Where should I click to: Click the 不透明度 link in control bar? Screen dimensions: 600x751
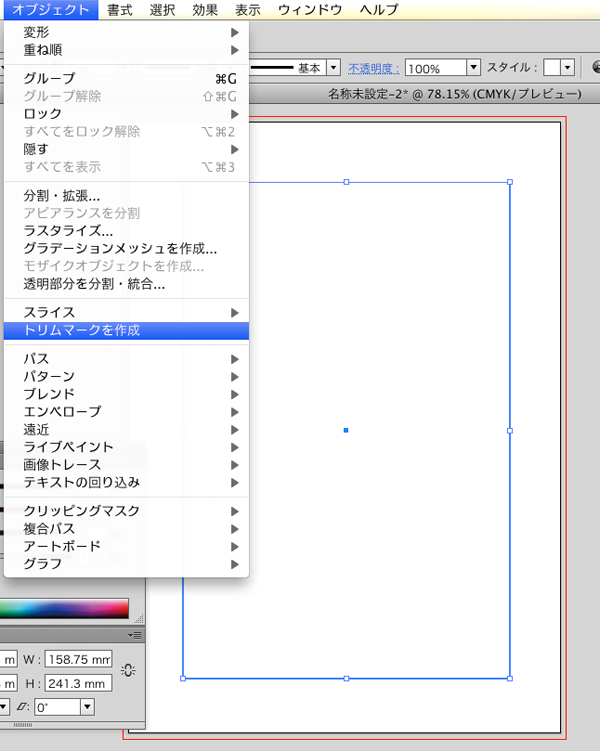373,68
